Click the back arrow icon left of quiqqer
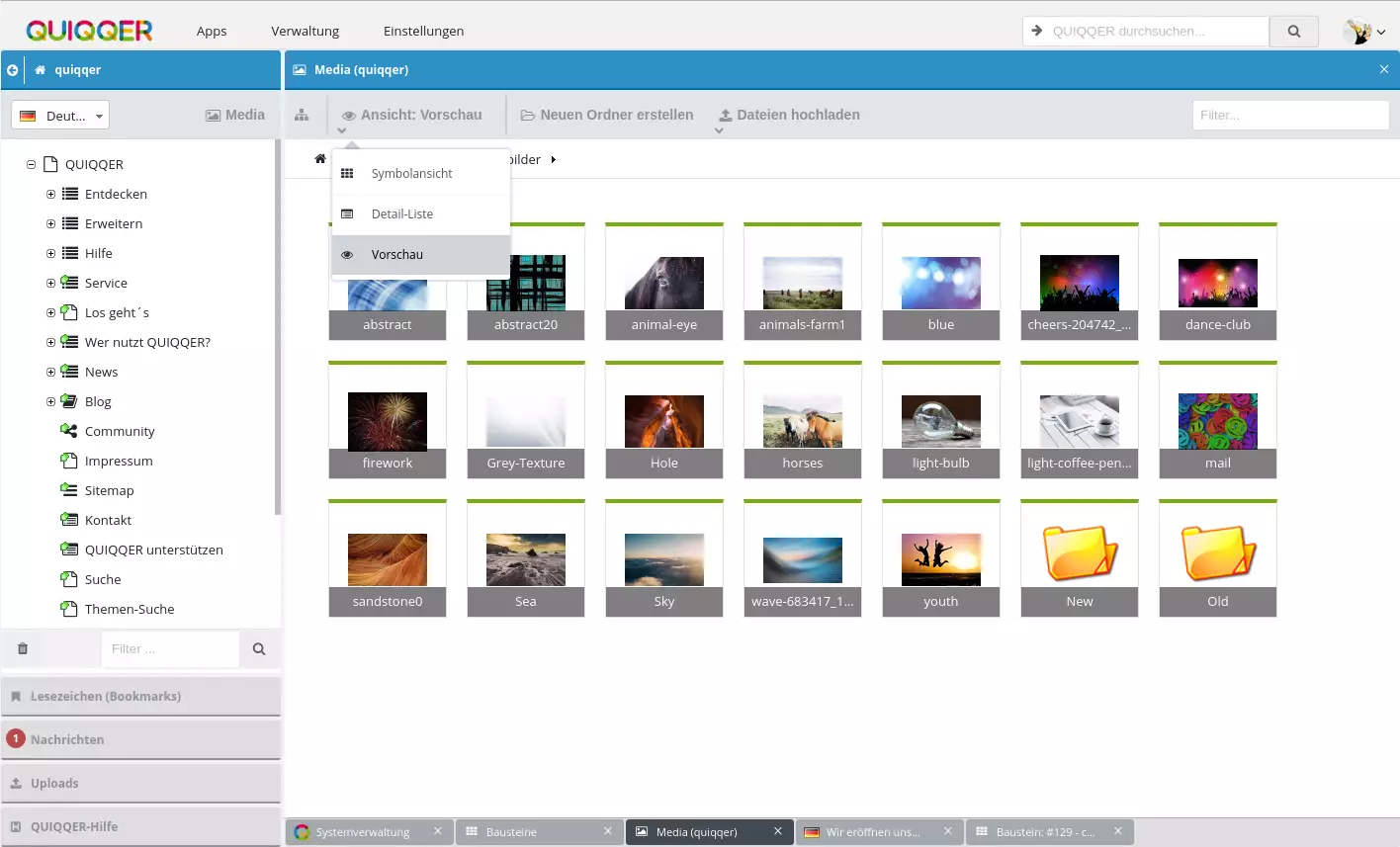Viewport: 1400px width, 847px height. (x=12, y=70)
